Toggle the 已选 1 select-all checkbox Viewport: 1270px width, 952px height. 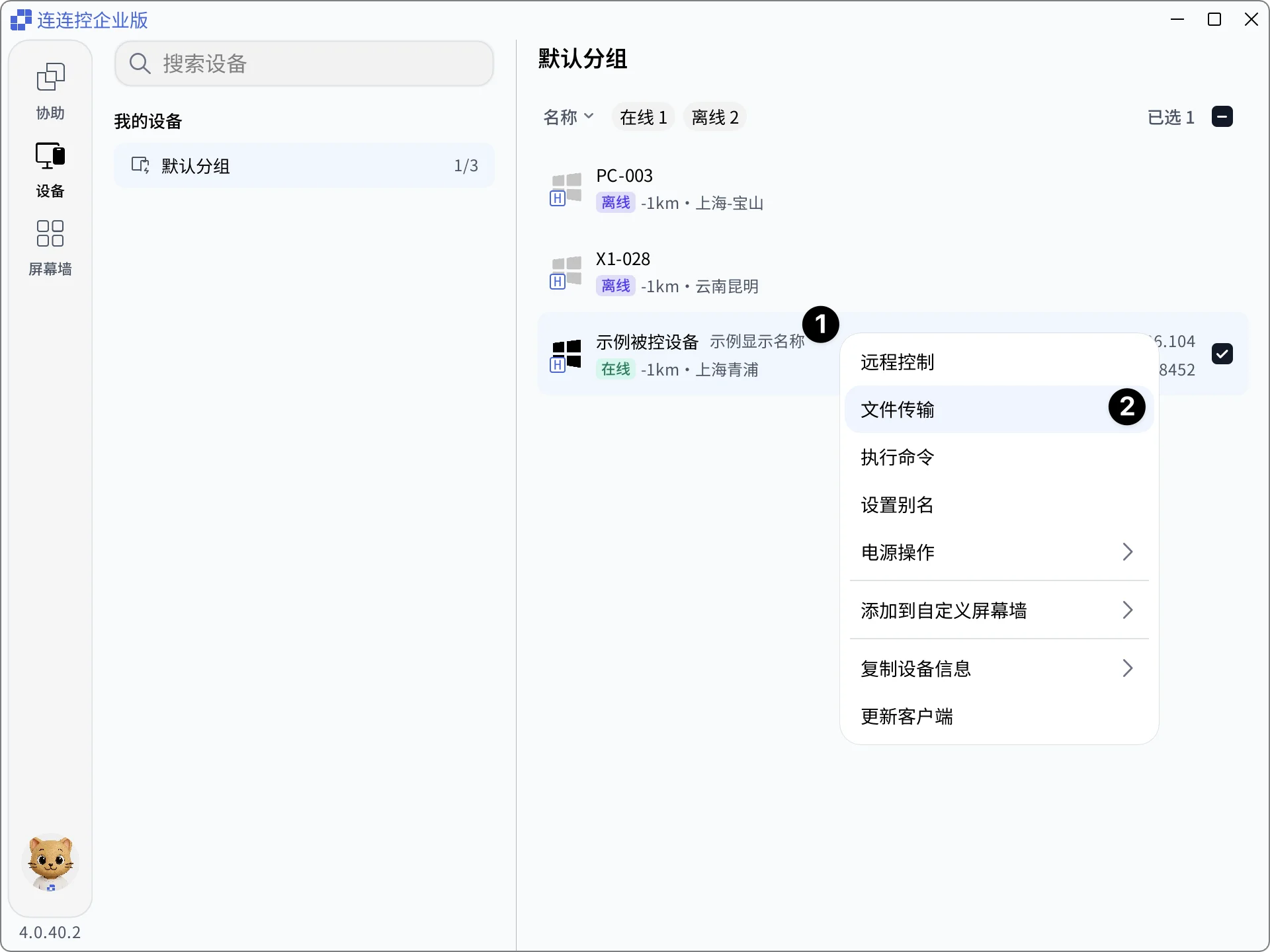pos(1222,117)
